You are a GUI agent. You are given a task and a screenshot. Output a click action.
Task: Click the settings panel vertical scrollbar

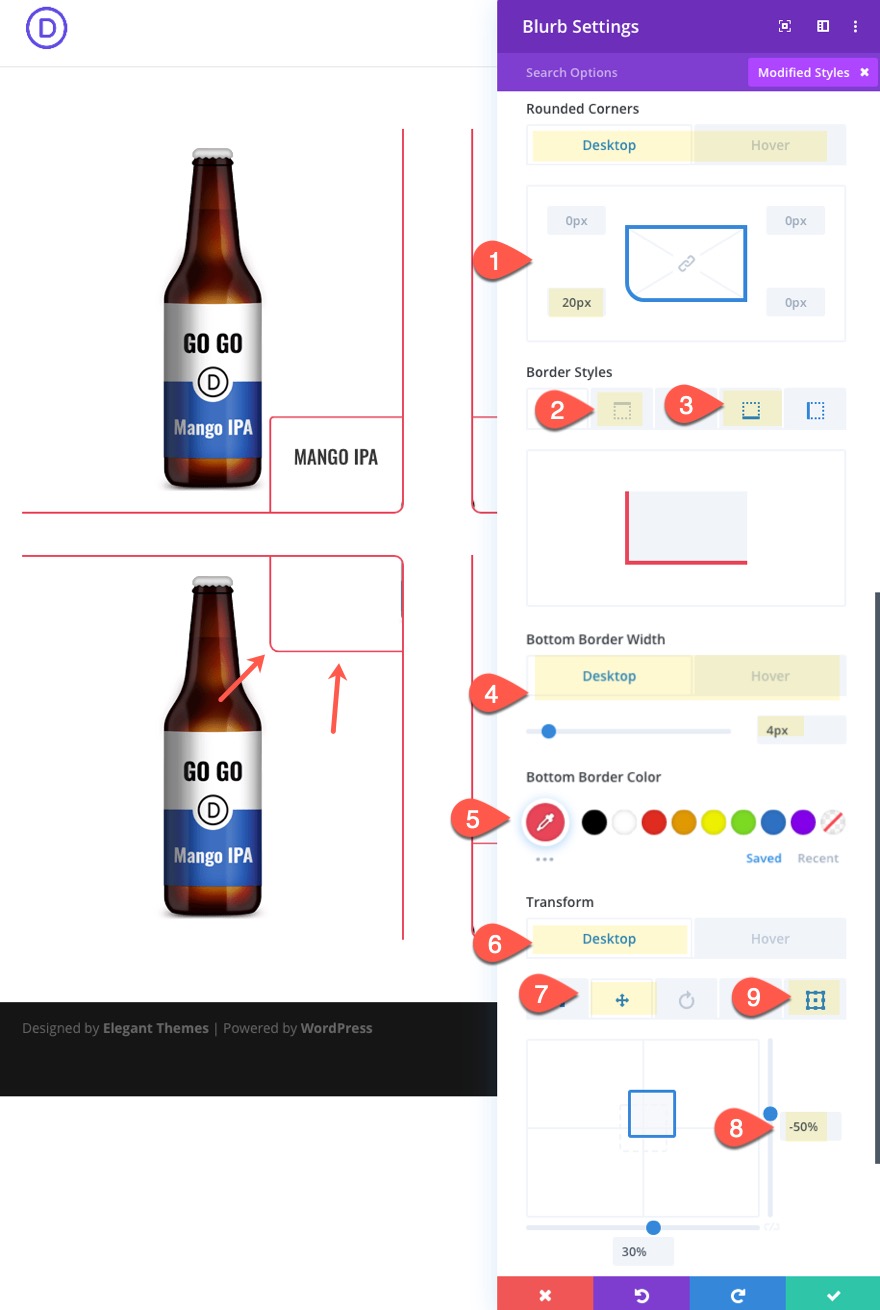click(877, 878)
